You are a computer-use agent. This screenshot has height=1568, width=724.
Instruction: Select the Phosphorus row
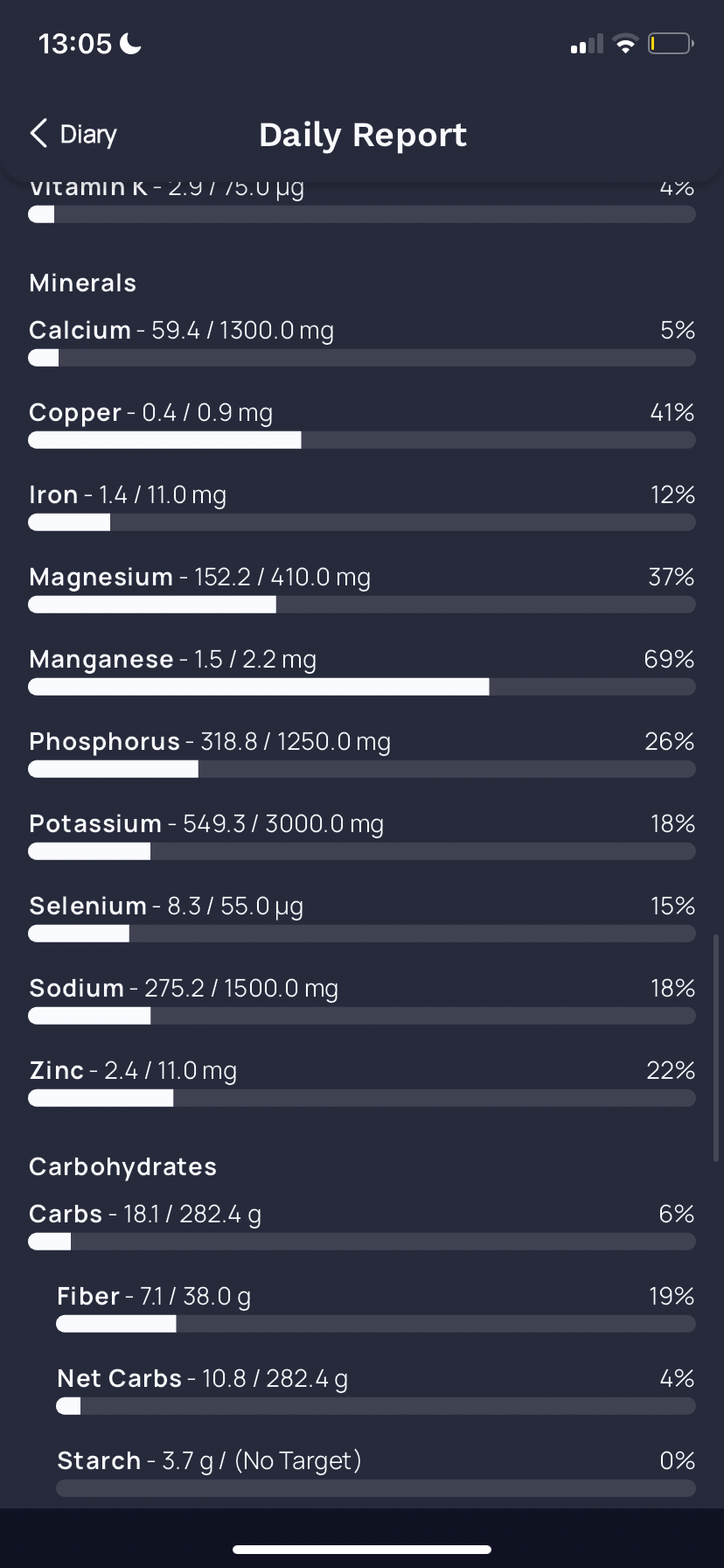362,754
